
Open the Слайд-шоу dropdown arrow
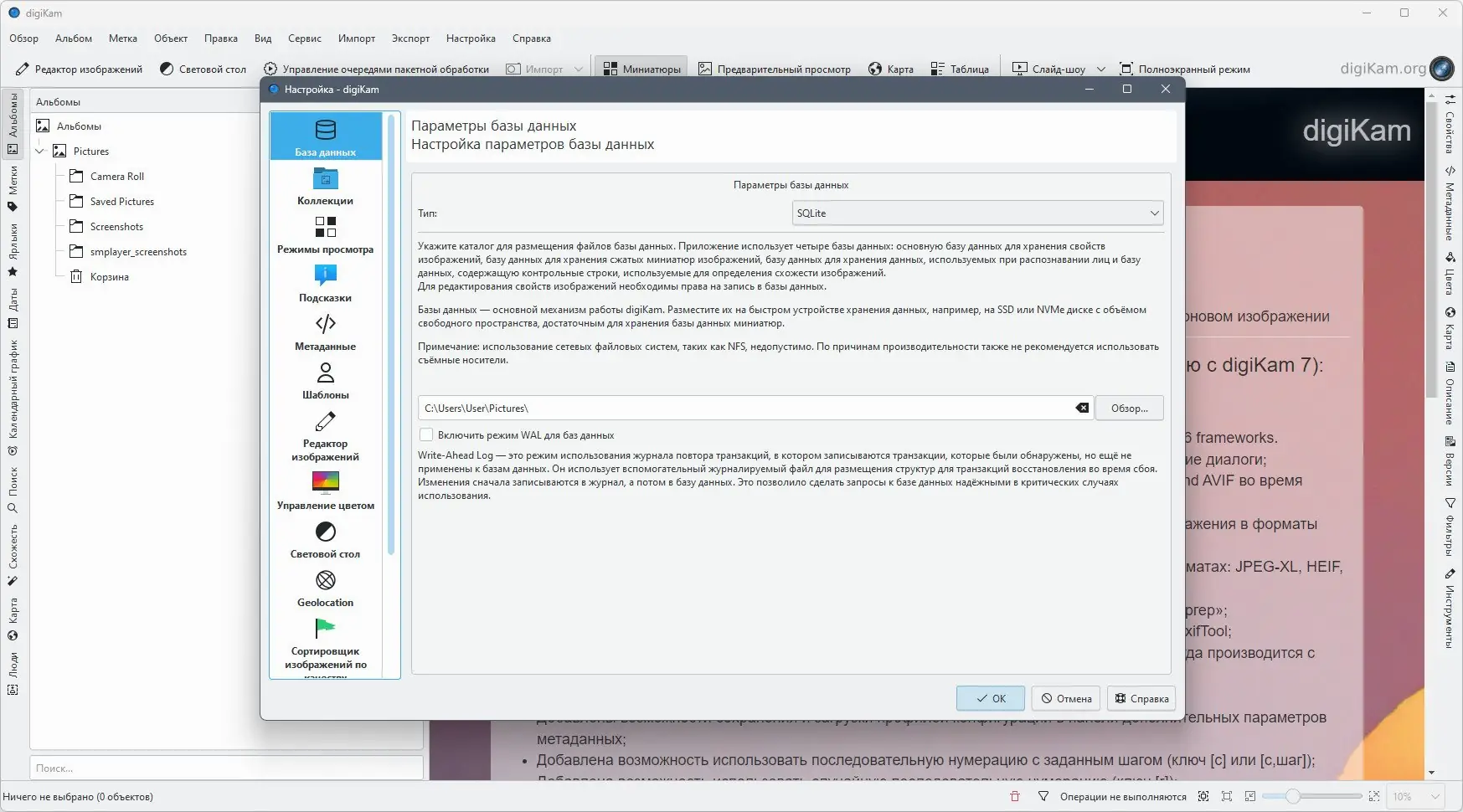[x=1101, y=69]
